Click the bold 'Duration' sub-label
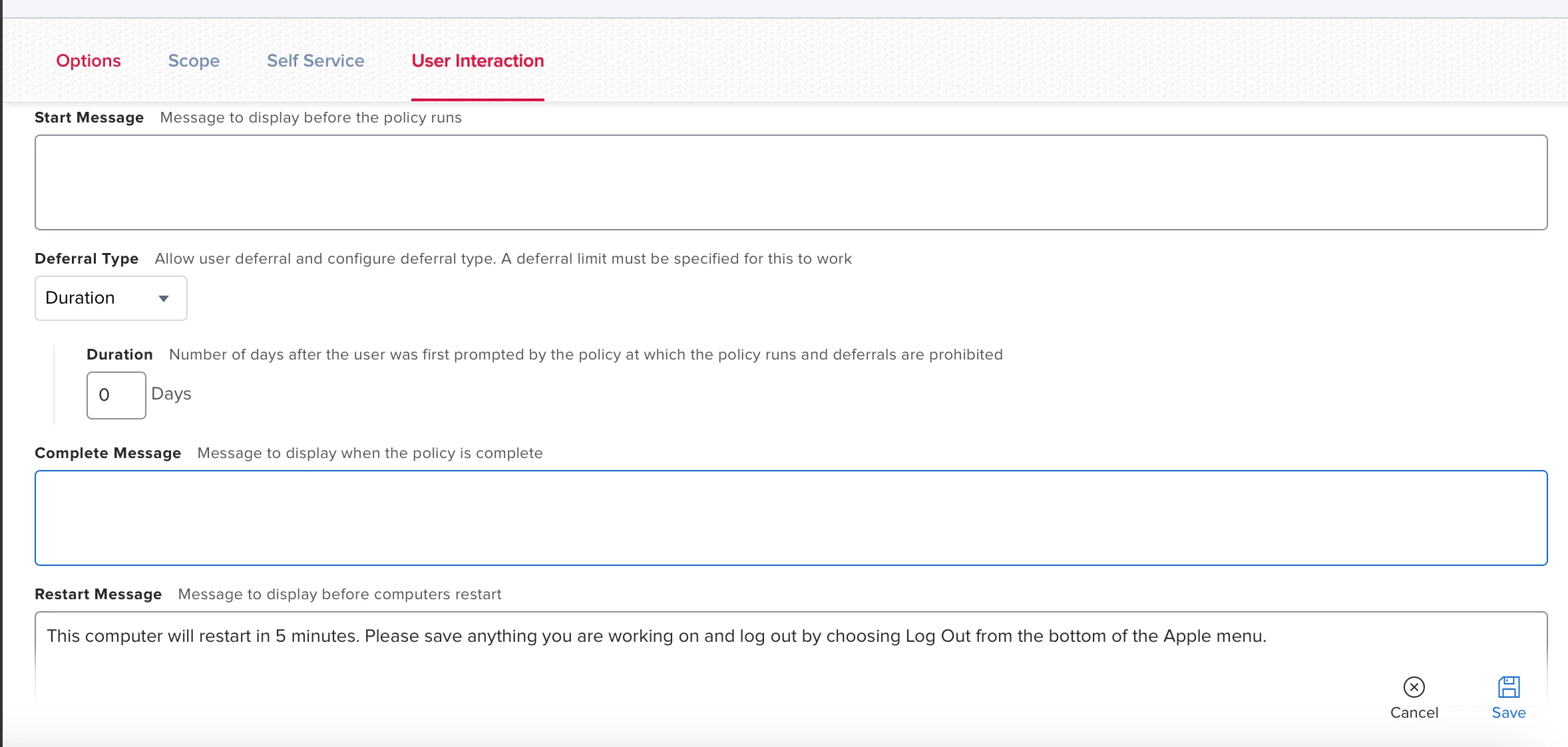 coord(120,354)
